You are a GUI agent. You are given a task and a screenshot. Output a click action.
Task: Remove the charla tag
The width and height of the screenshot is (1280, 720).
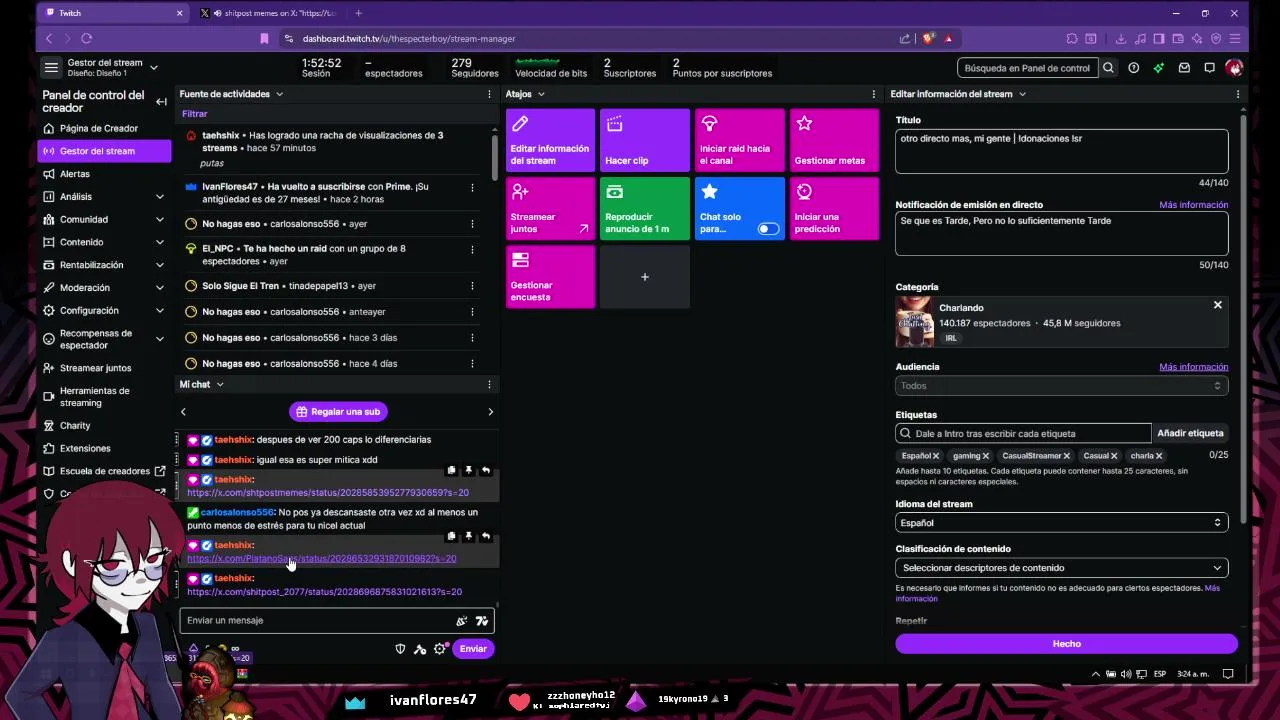click(x=1159, y=456)
